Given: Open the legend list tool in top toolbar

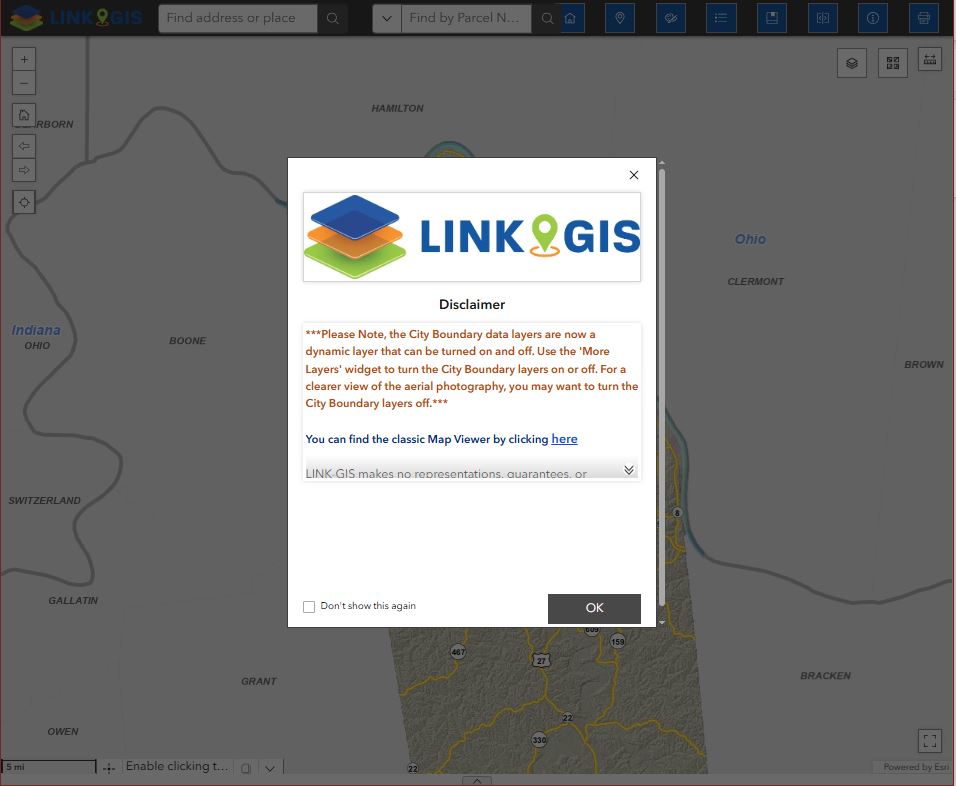Looking at the screenshot, I should point(721,18).
